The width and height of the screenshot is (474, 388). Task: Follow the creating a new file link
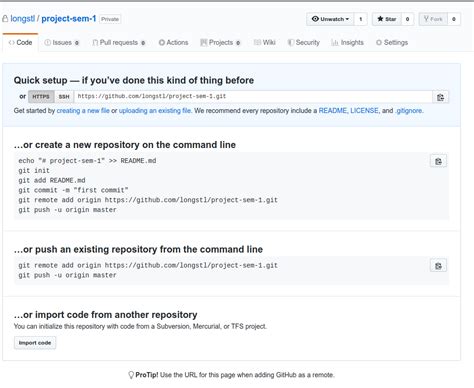[83, 111]
